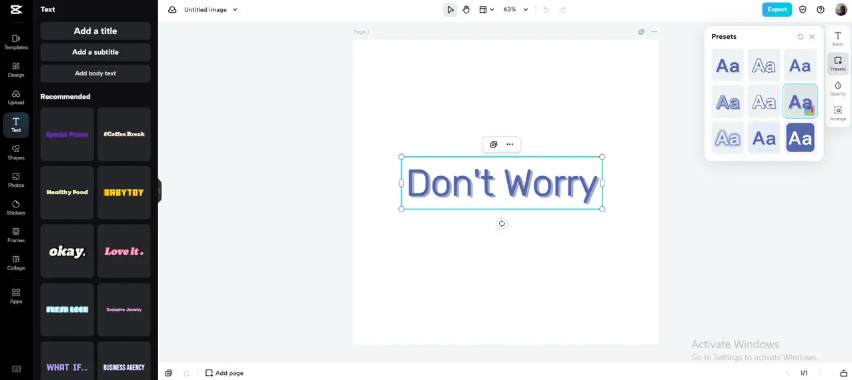Click the Undo arrow

547,9
